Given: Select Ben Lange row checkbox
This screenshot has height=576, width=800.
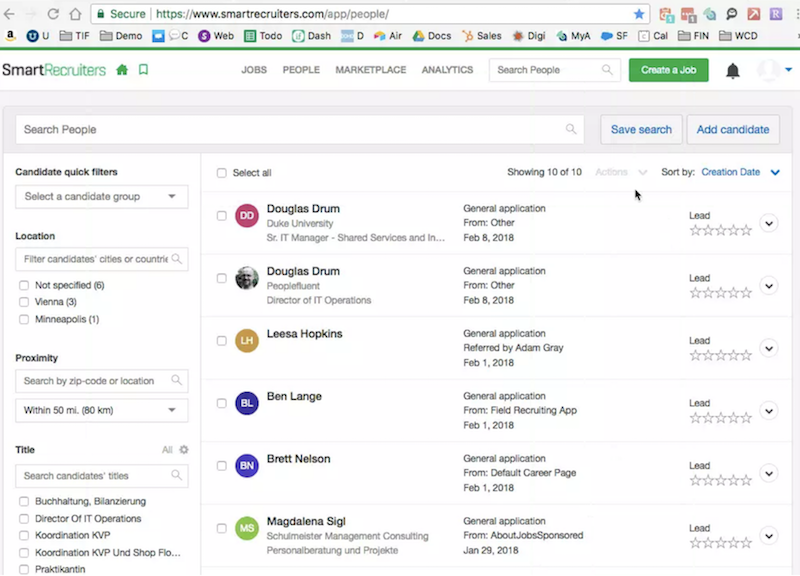Looking at the screenshot, I should (x=221, y=404).
